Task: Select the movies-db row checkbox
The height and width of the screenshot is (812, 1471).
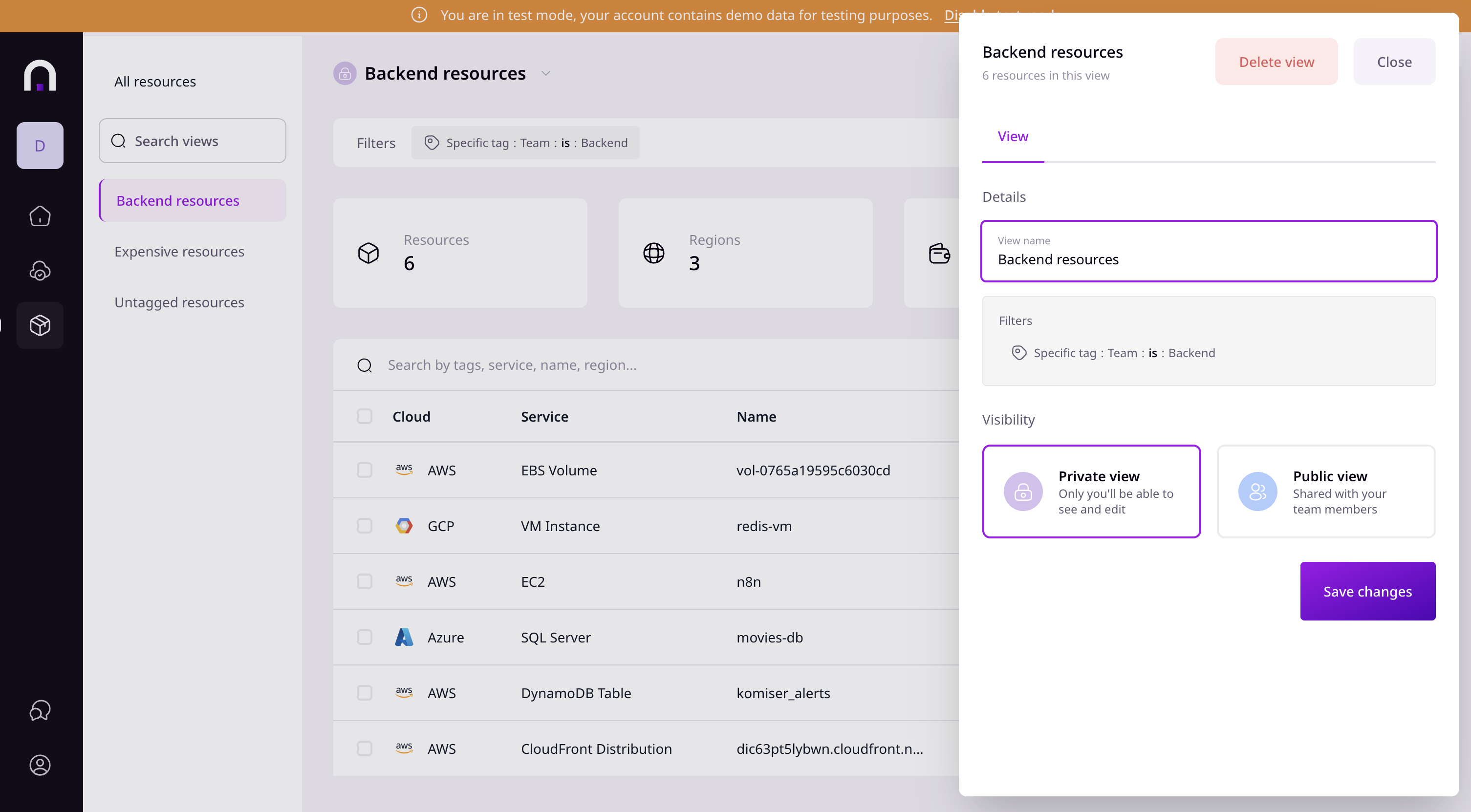Action: pyautogui.click(x=364, y=637)
